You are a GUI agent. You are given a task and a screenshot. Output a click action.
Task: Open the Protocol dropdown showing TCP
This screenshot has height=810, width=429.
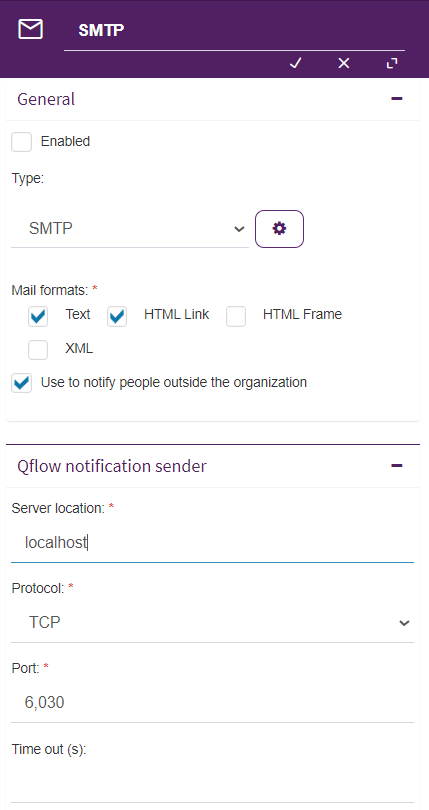pyautogui.click(x=212, y=622)
